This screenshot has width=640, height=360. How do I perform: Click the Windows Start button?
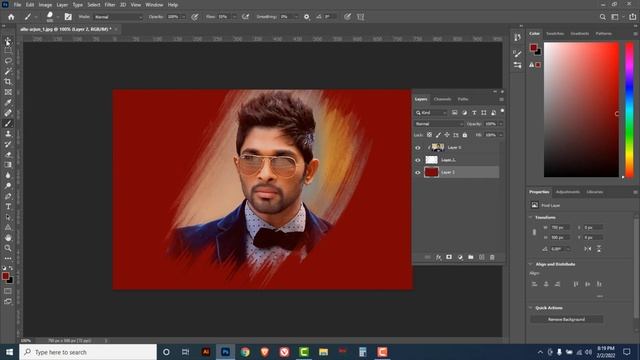[x=9, y=352]
